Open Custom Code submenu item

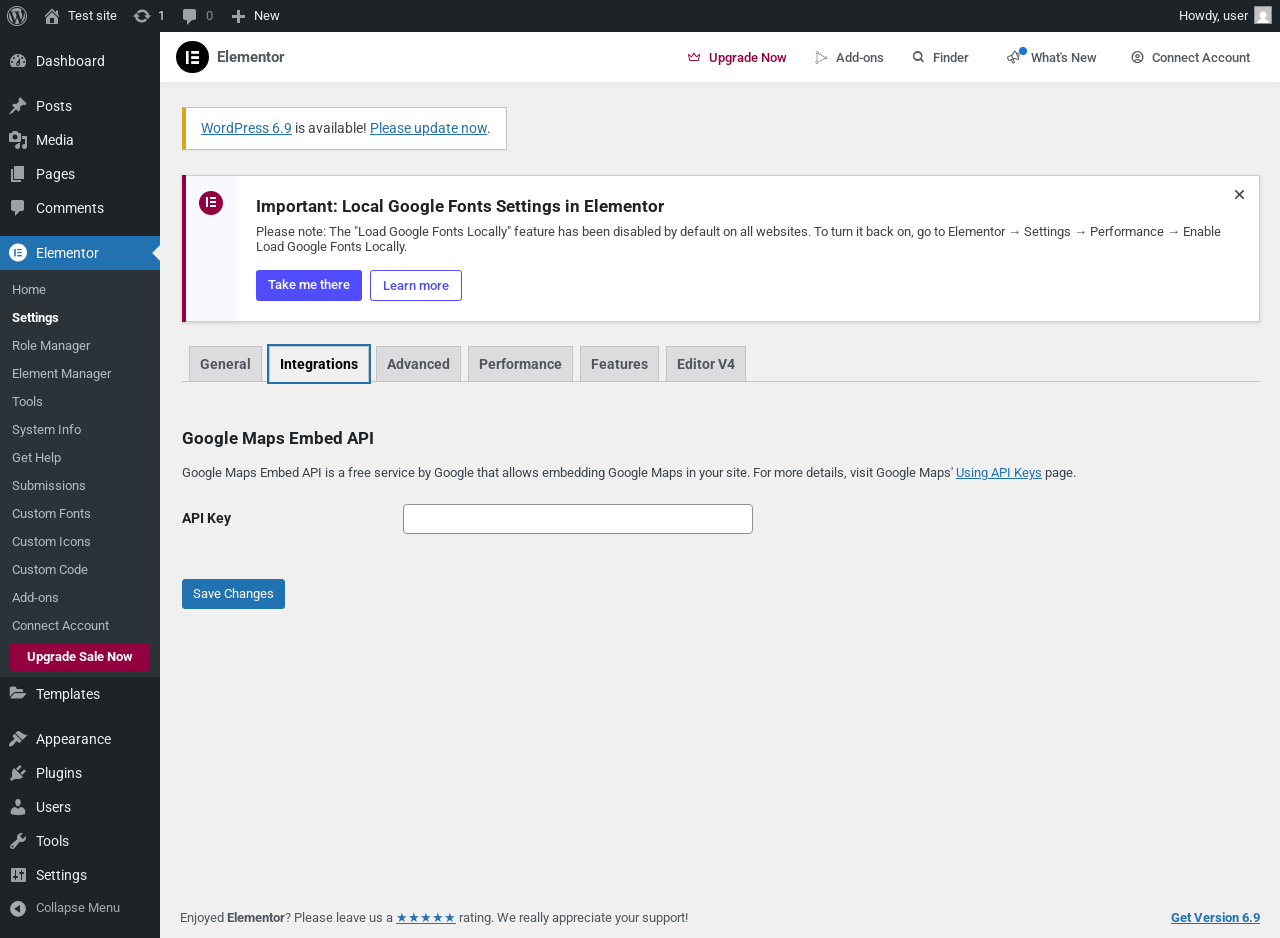click(x=50, y=570)
